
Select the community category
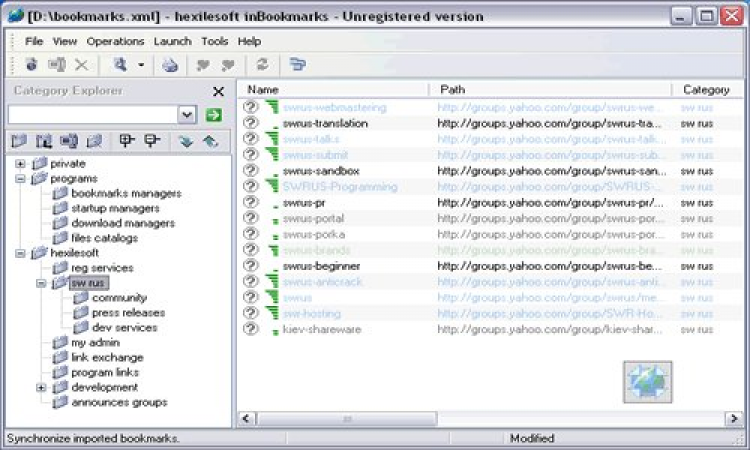click(x=120, y=298)
